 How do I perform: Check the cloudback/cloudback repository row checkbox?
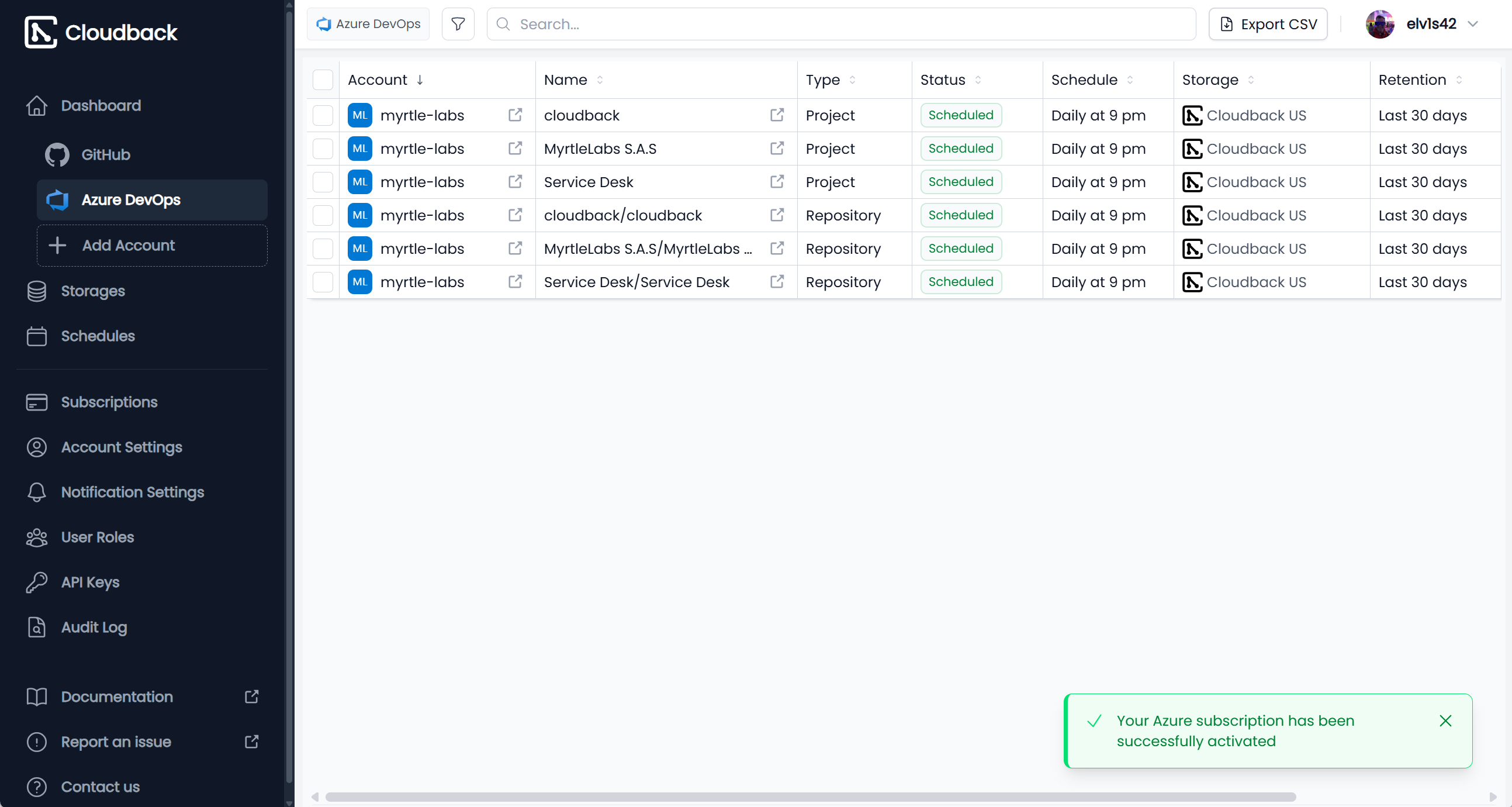pos(323,216)
